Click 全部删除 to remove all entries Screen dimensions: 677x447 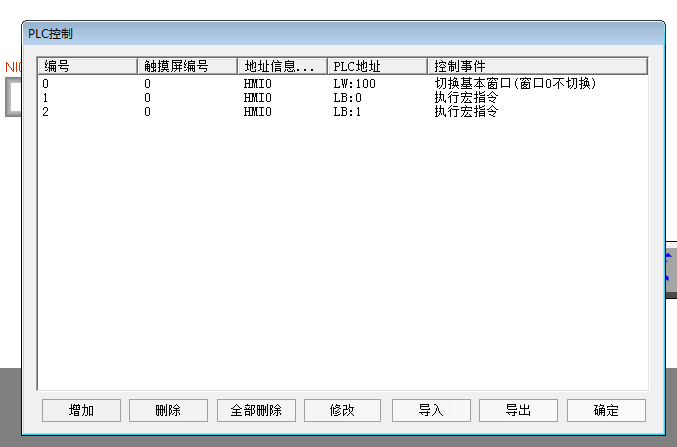click(x=256, y=410)
